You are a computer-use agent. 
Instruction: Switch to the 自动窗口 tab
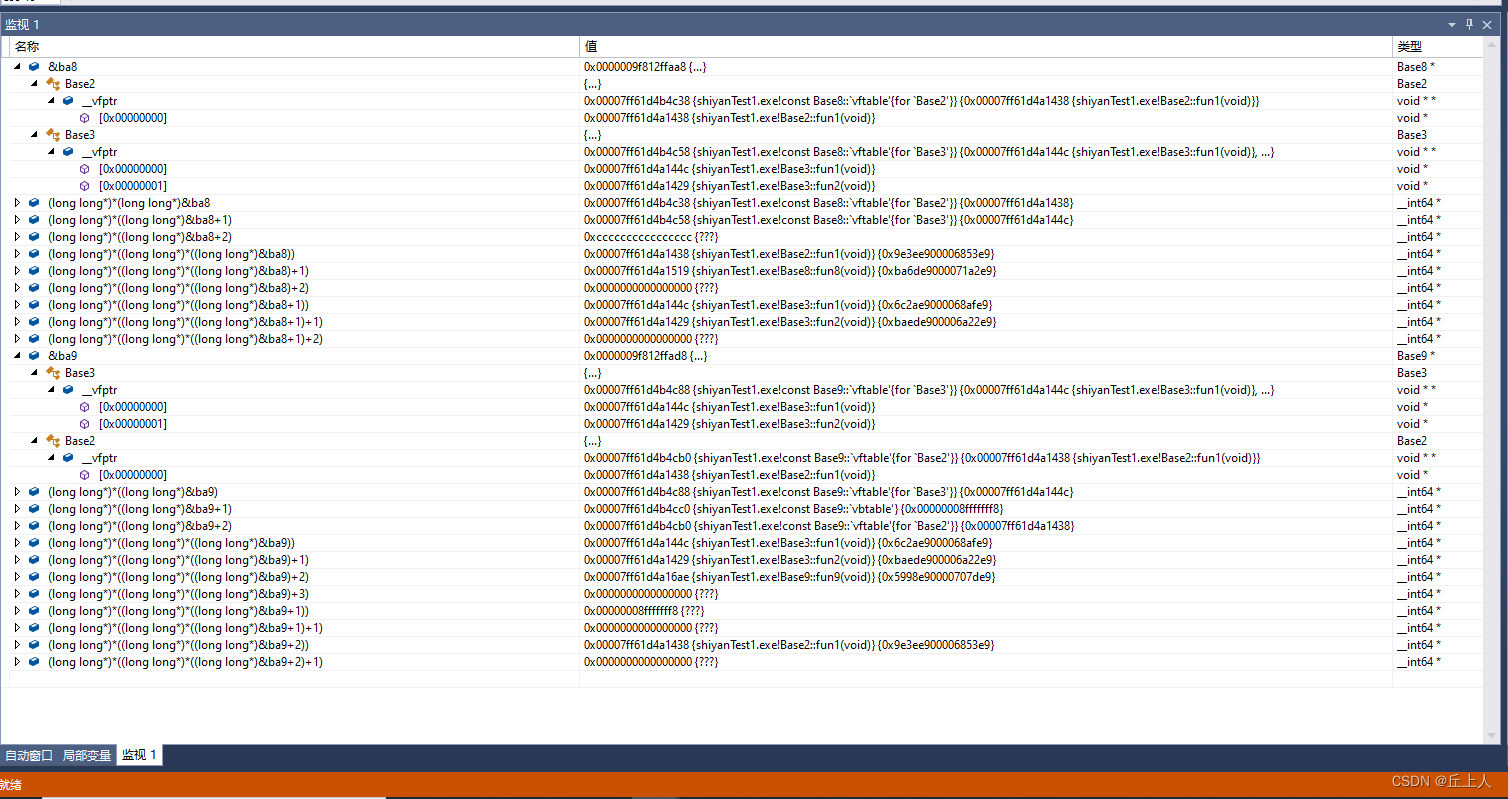point(27,755)
